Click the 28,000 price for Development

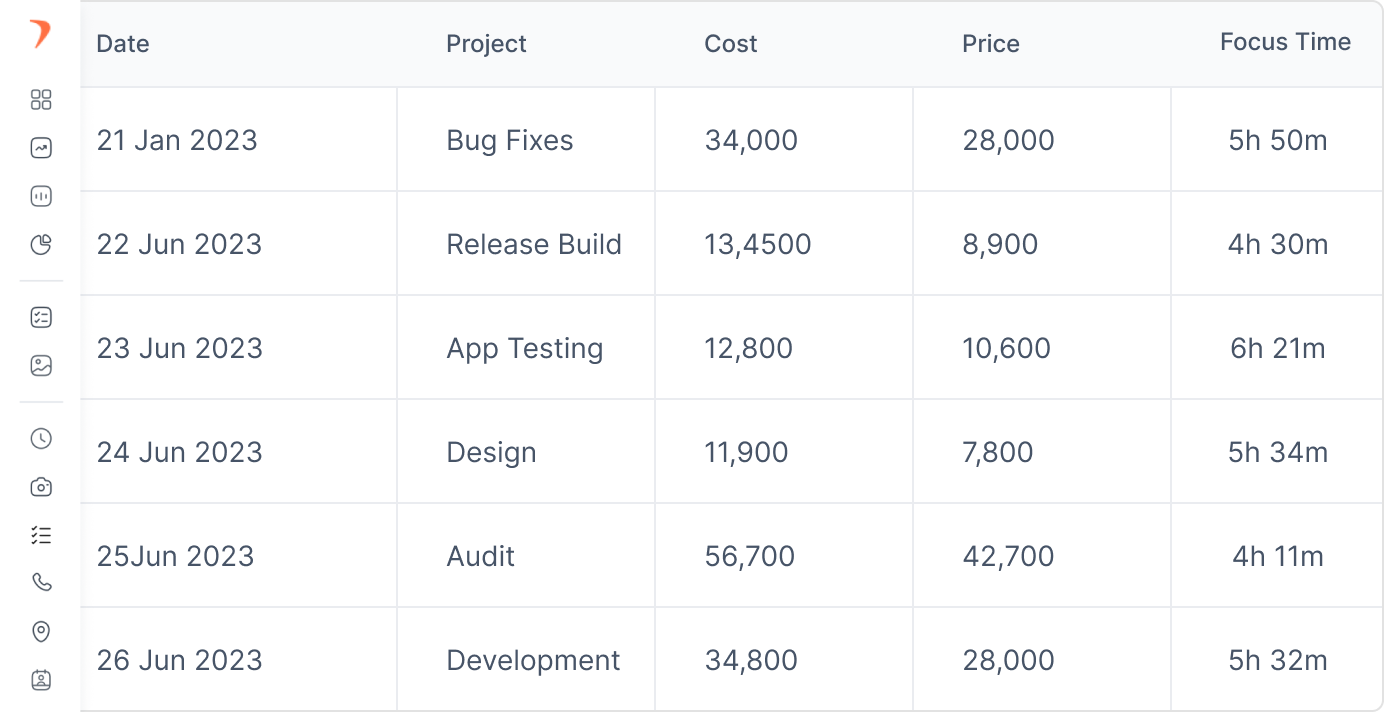[1009, 660]
